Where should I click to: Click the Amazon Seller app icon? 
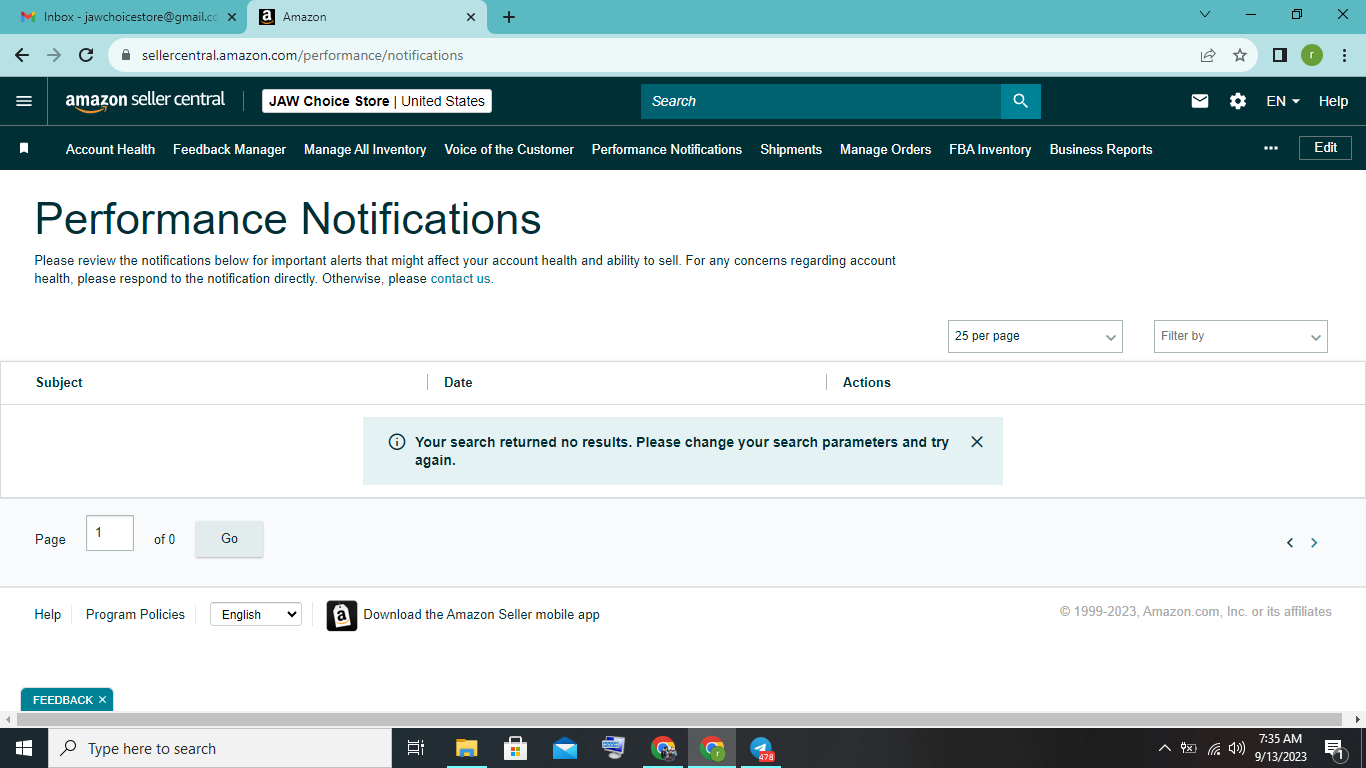(x=342, y=615)
